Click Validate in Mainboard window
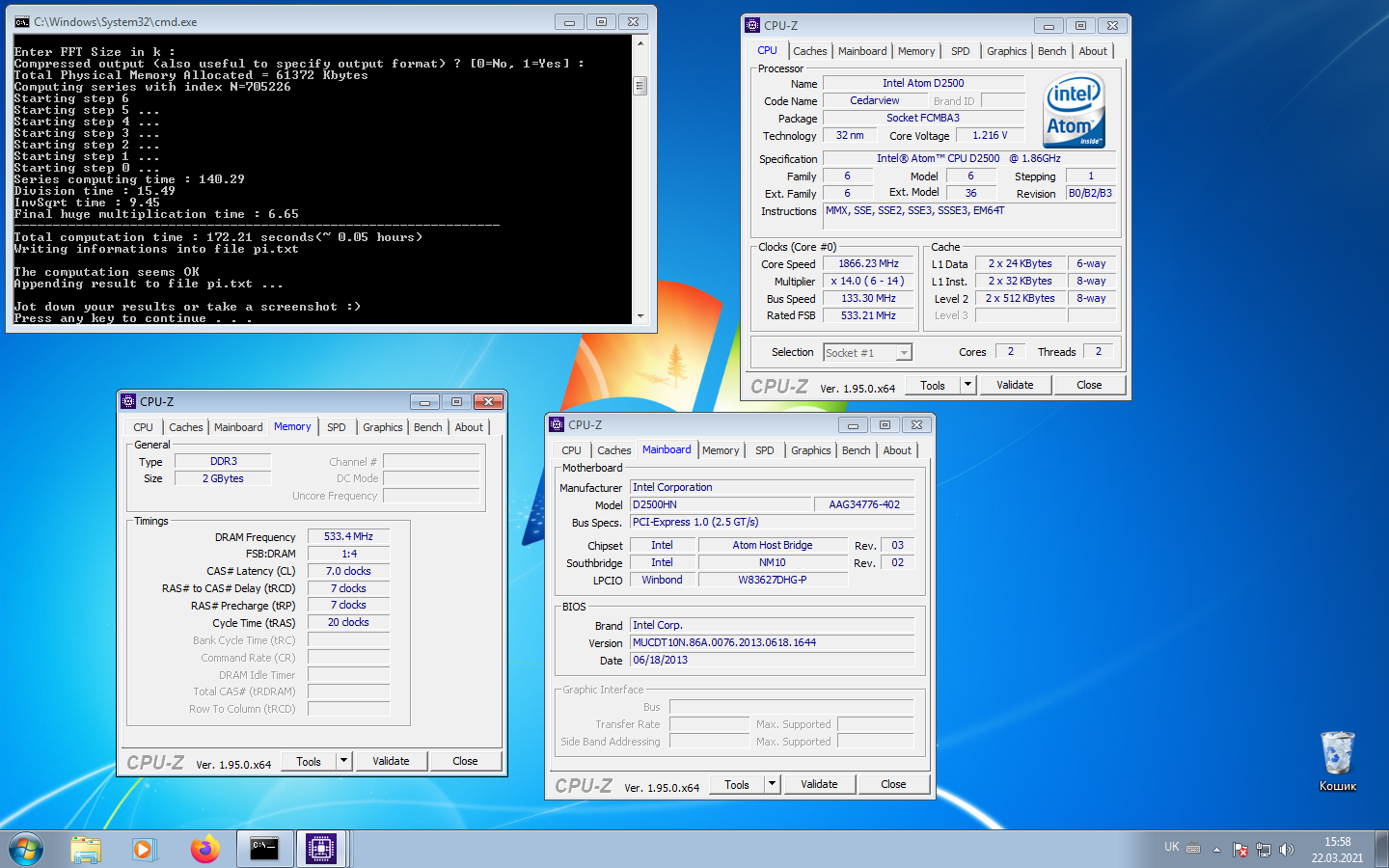The height and width of the screenshot is (868, 1389). pyautogui.click(x=819, y=784)
